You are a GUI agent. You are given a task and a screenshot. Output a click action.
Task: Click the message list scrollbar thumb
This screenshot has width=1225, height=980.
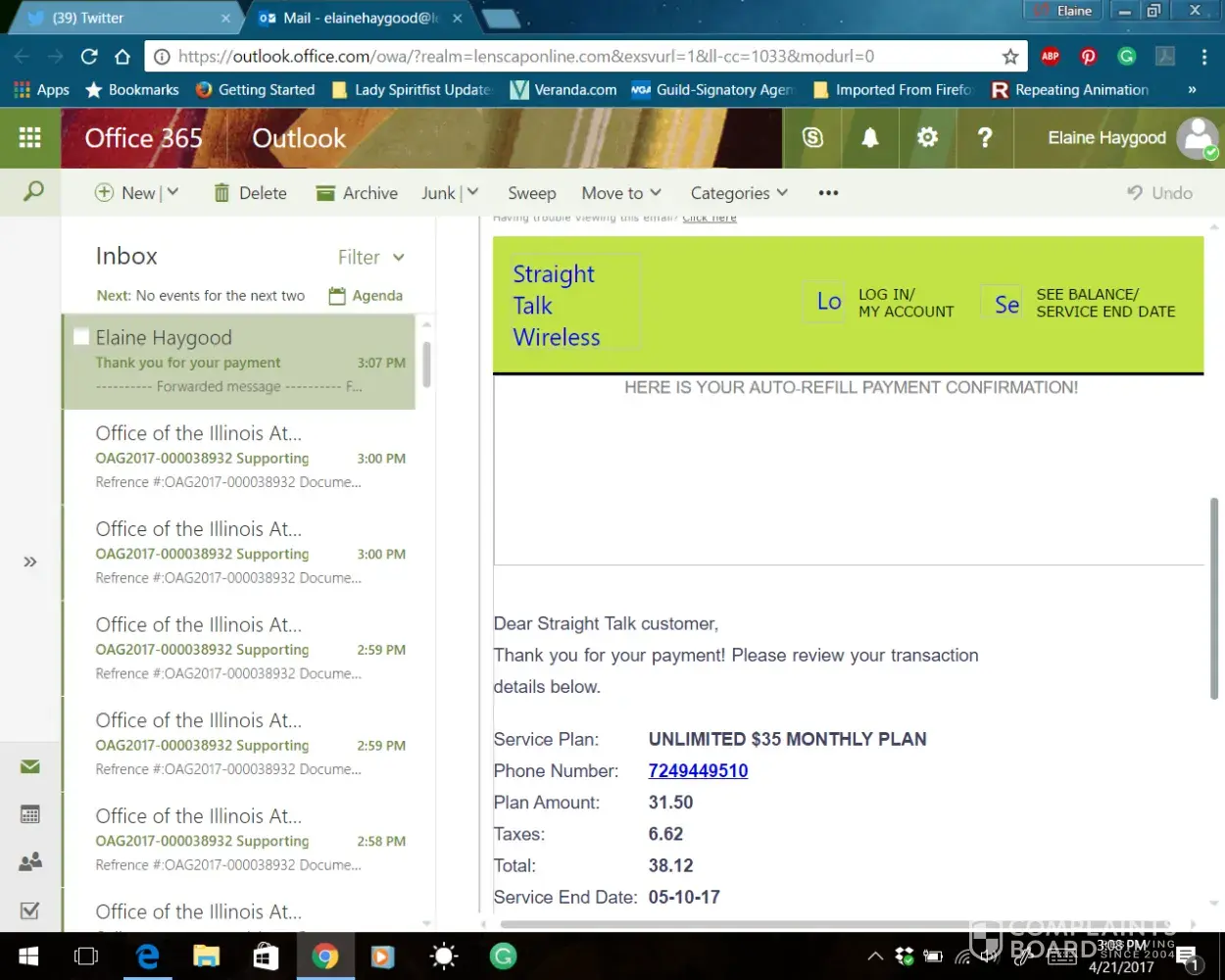(x=426, y=365)
